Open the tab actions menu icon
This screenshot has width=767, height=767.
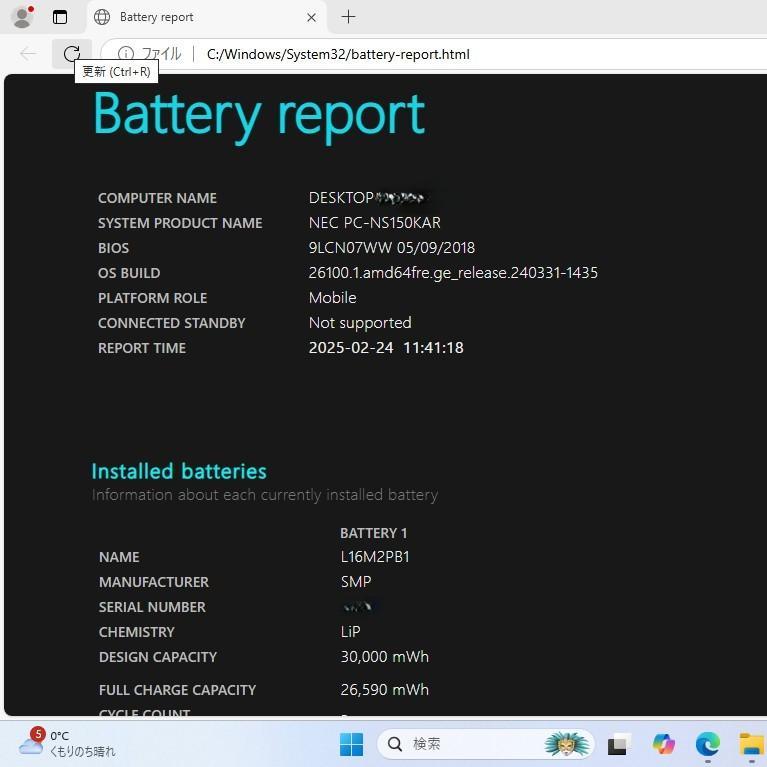tap(60, 17)
